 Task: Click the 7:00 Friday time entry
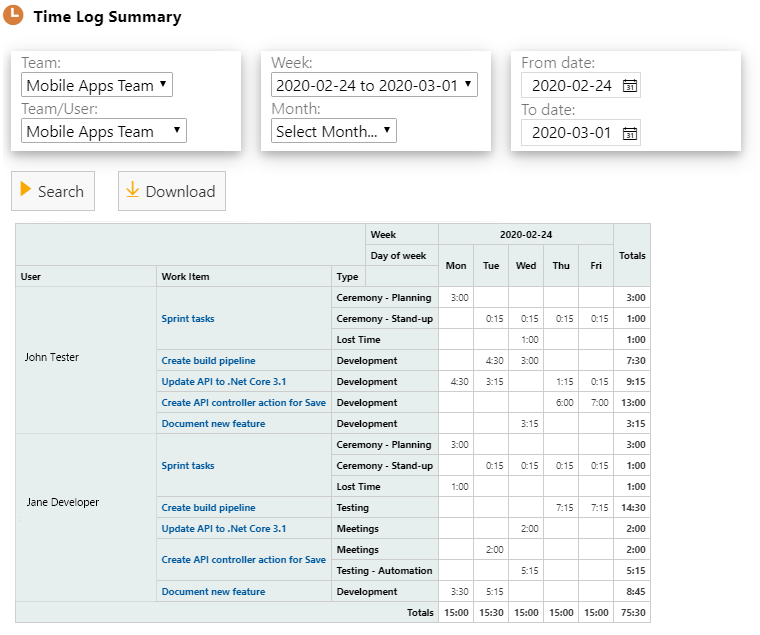596,402
